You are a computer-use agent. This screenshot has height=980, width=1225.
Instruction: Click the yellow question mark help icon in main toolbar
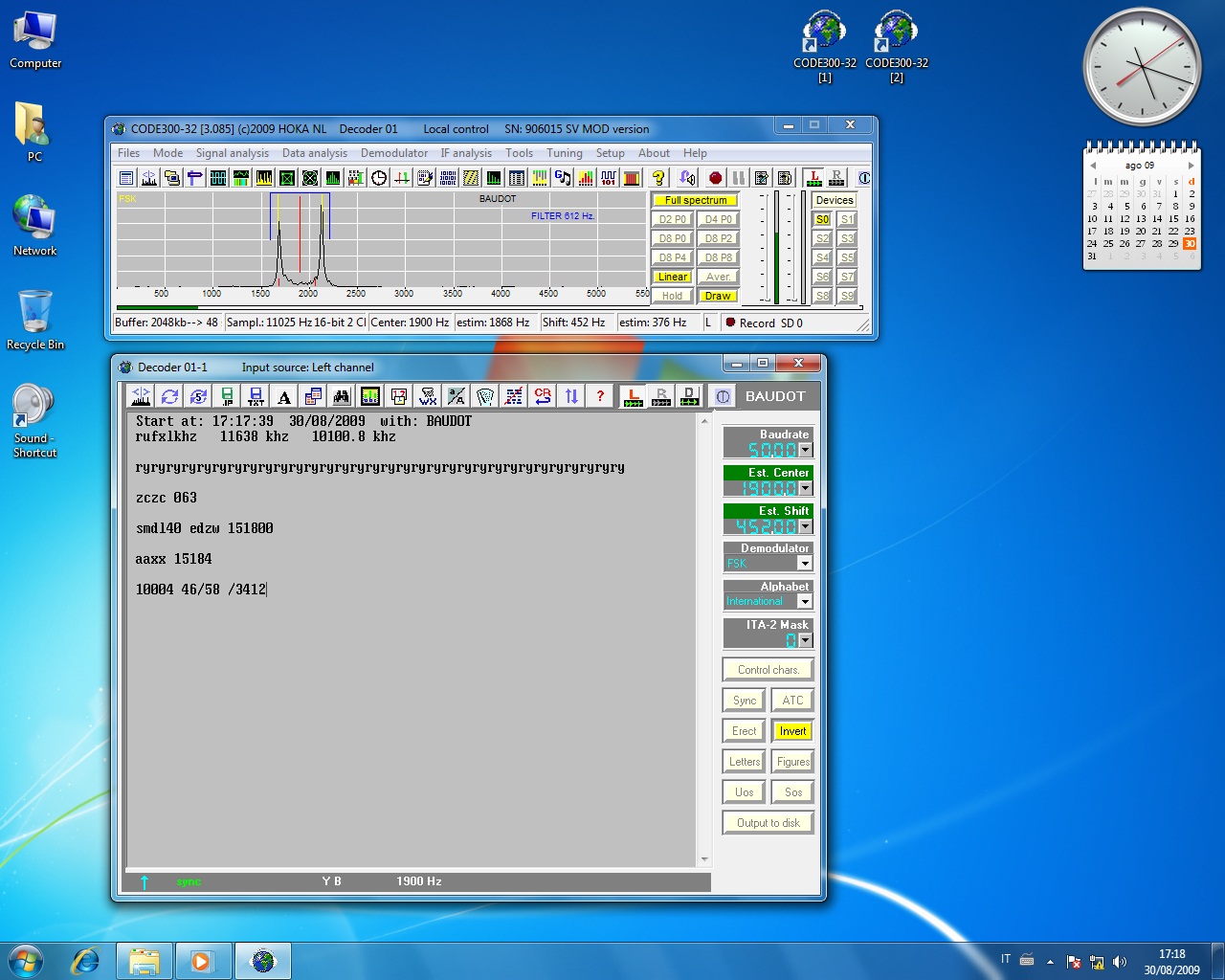point(658,178)
